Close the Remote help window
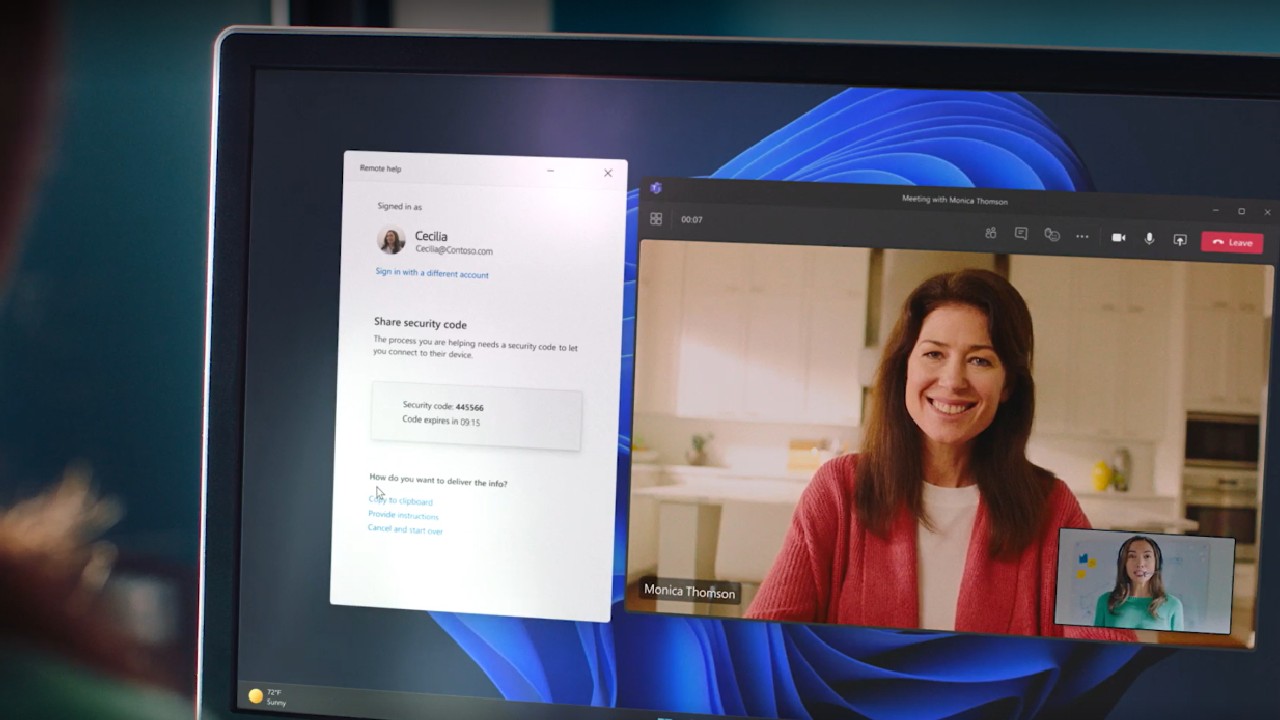This screenshot has height=720, width=1280. pos(607,173)
